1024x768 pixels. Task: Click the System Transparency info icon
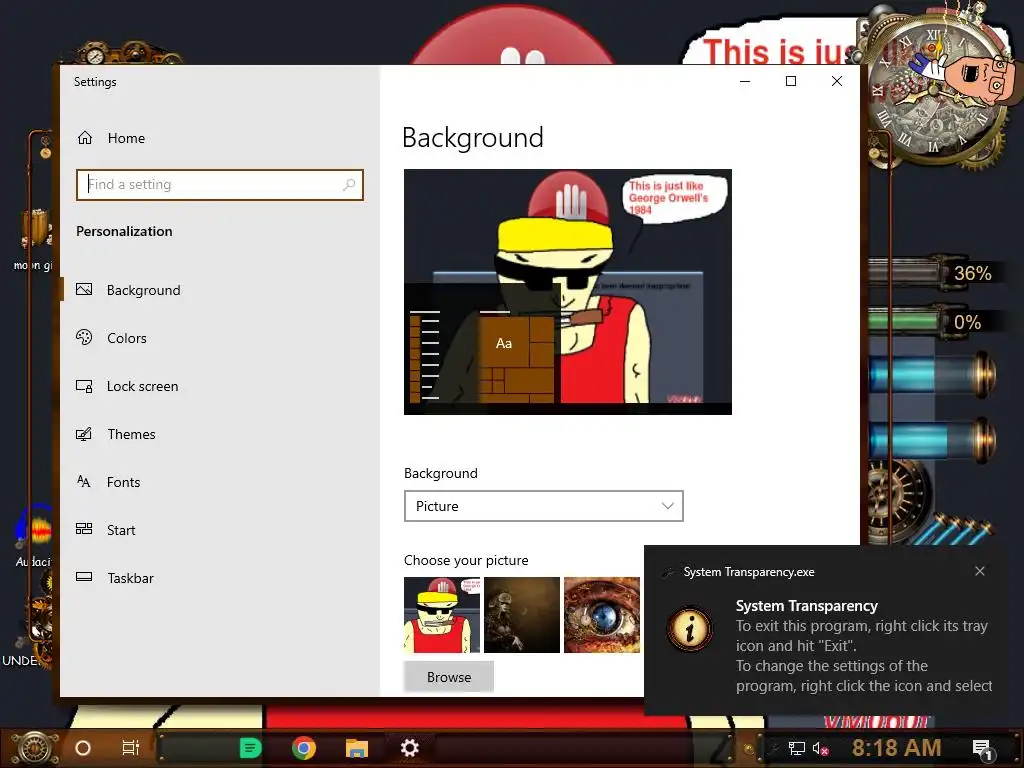pos(689,629)
